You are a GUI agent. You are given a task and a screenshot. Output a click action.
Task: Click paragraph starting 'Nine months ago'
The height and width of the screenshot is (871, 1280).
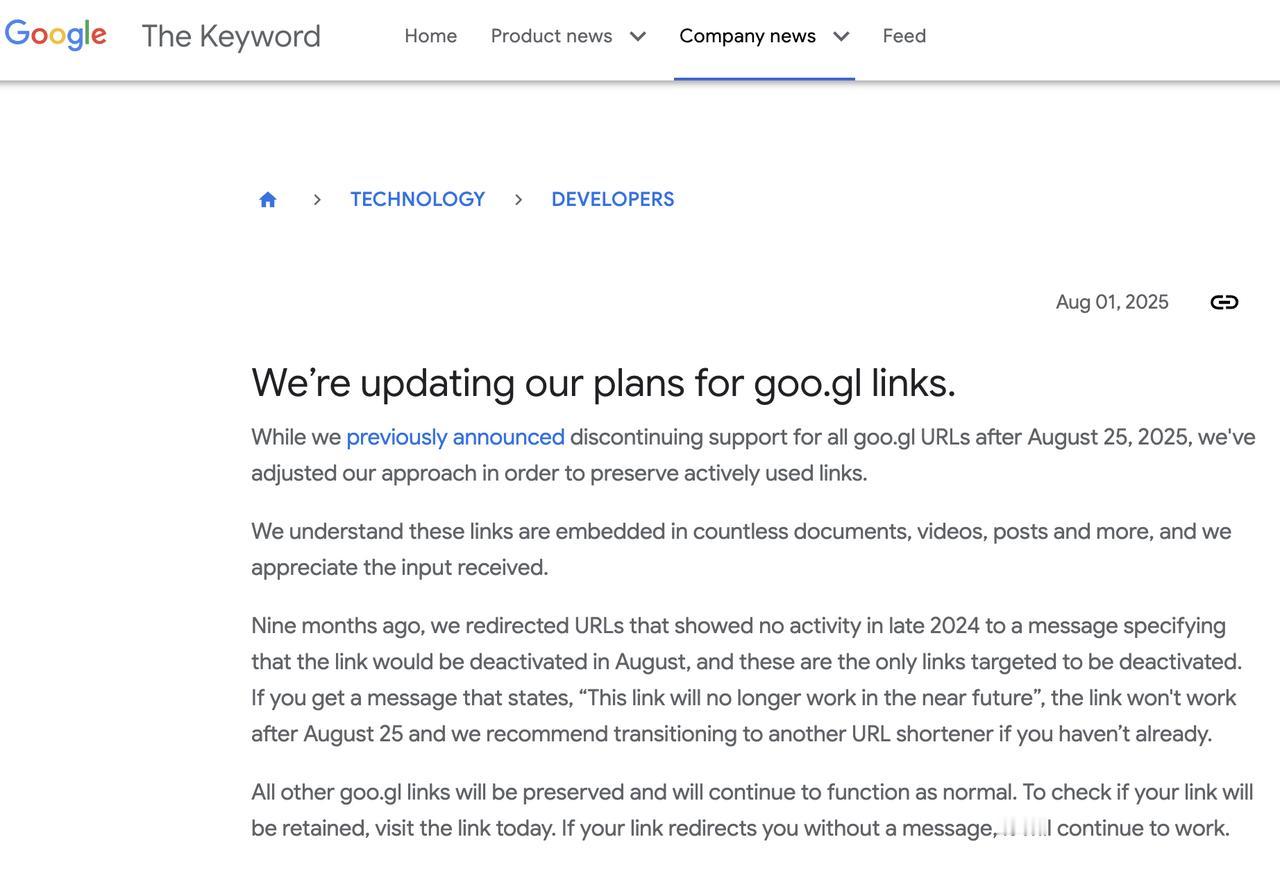coord(747,679)
